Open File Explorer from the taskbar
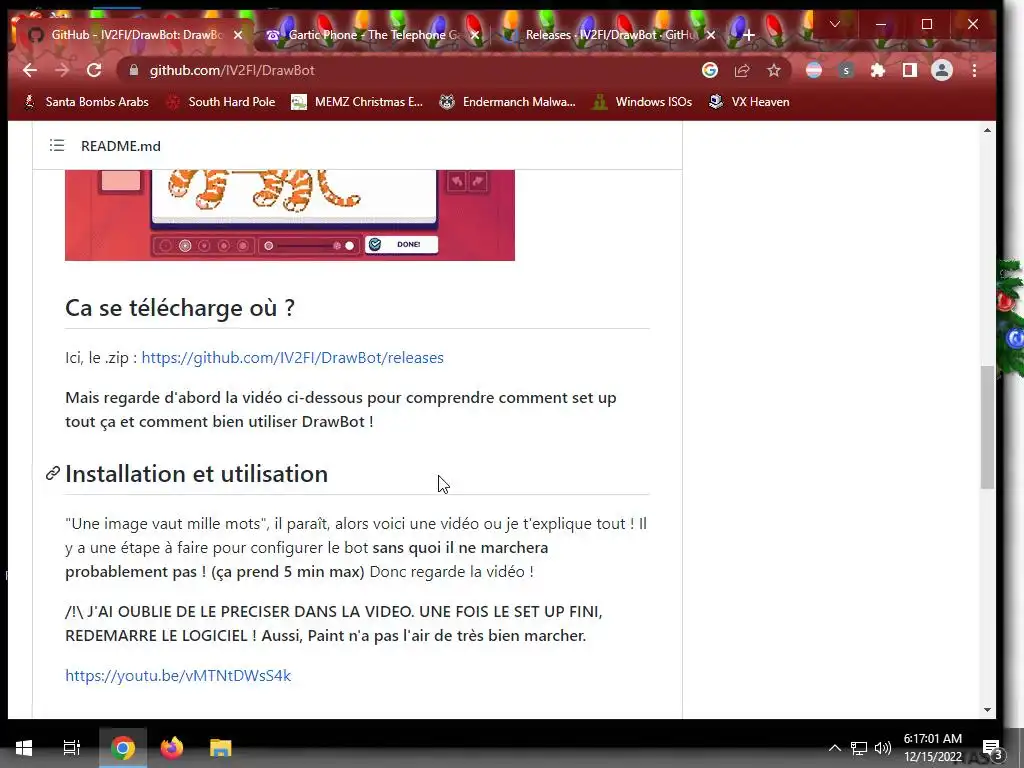The image size is (1024, 768). click(221, 748)
